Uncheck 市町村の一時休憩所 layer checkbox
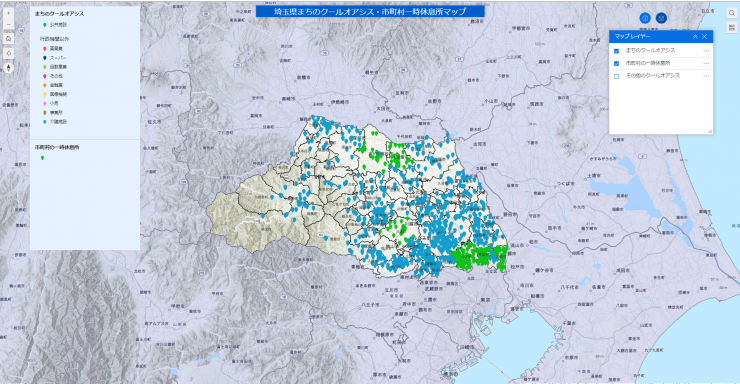Image resolution: width=740 pixels, height=384 pixels. pyautogui.click(x=616, y=63)
